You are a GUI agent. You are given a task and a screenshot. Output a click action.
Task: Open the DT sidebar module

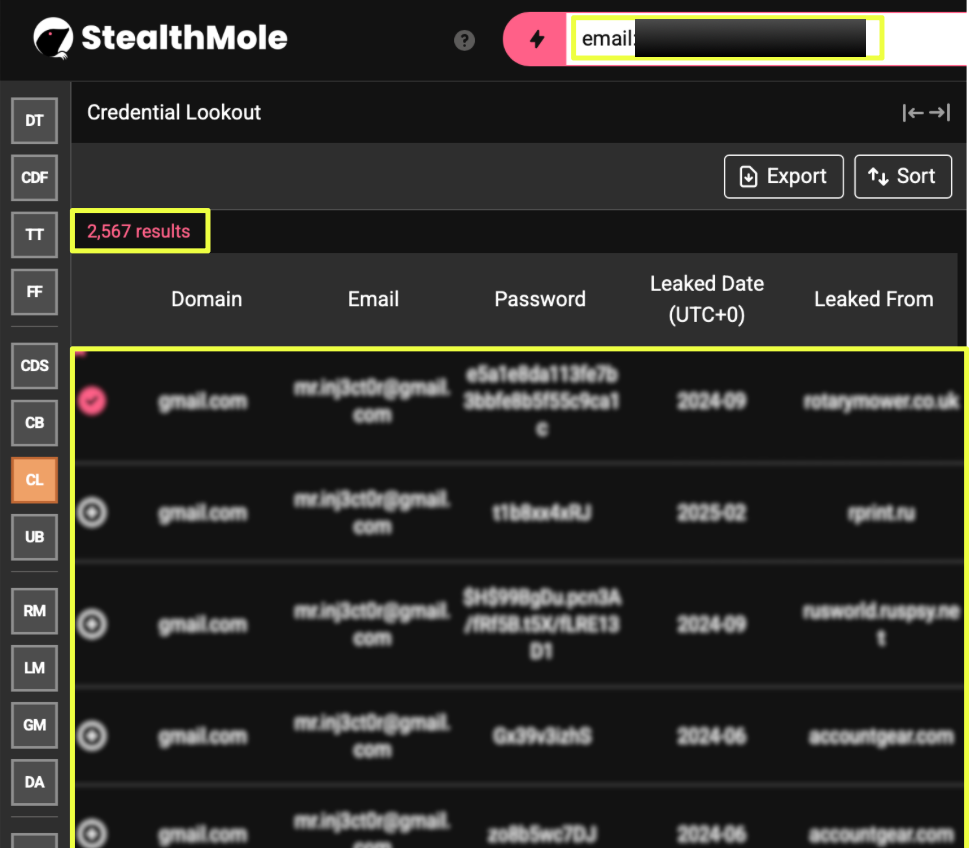click(35, 121)
